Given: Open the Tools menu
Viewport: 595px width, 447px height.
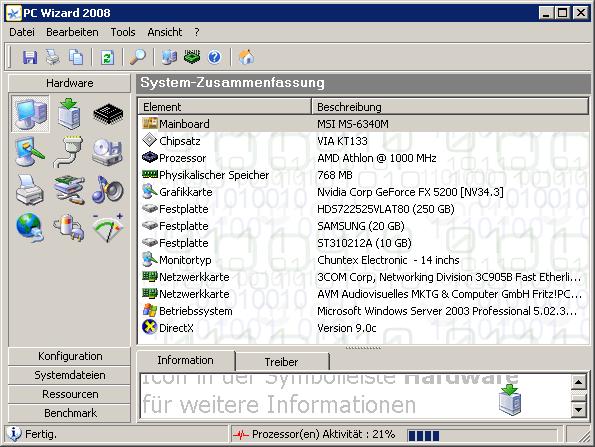Looking at the screenshot, I should (x=123, y=32).
